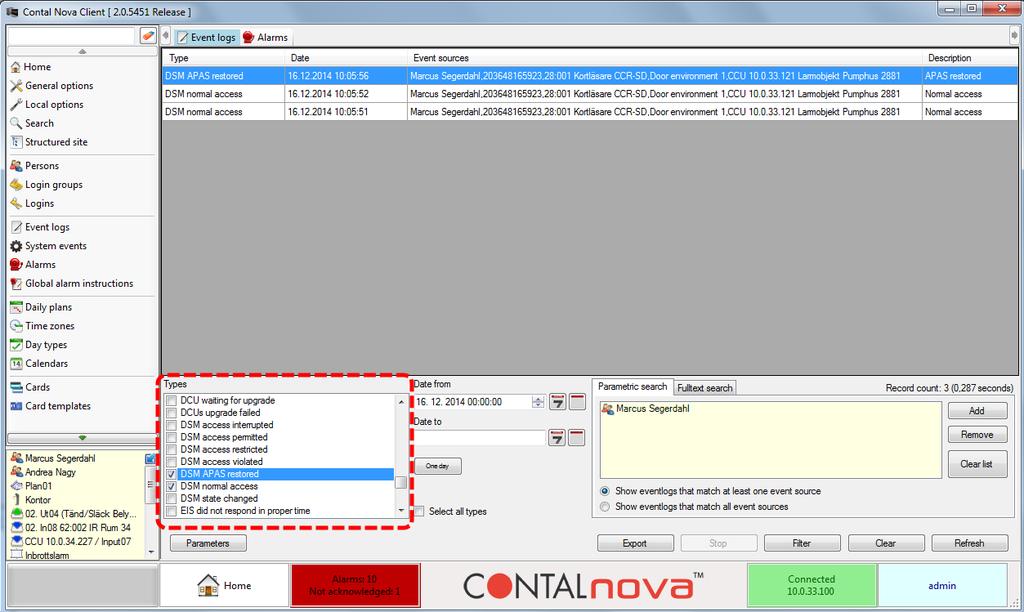Collapse the sidebar menu with the top up arrow

82,51
